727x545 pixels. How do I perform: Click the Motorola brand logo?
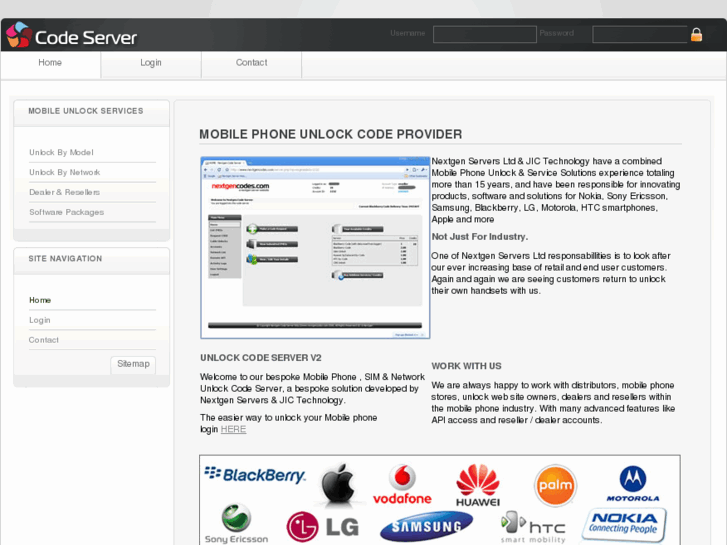pyautogui.click(x=633, y=484)
